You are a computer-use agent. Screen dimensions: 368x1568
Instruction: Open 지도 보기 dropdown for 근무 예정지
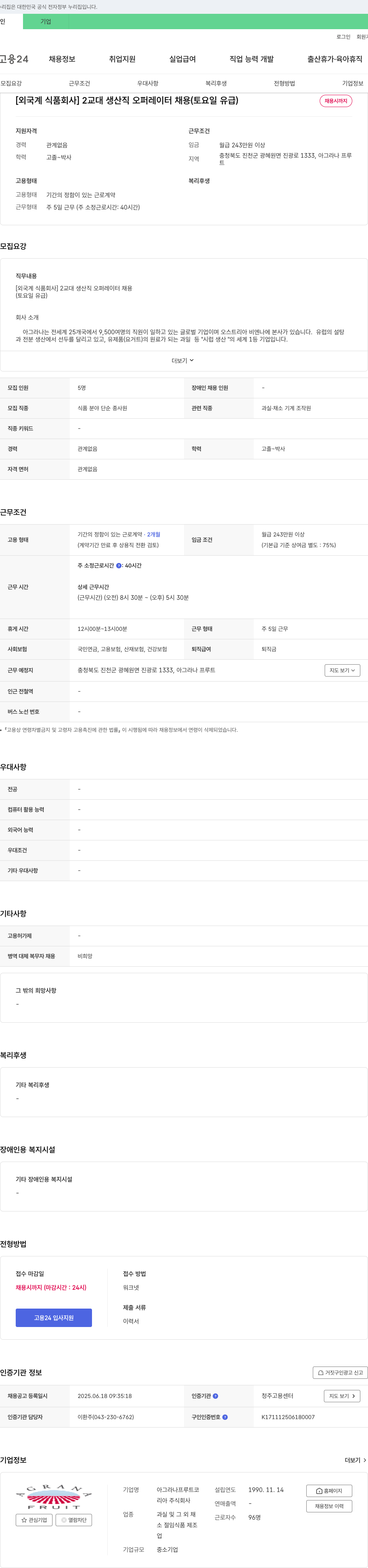point(342,670)
